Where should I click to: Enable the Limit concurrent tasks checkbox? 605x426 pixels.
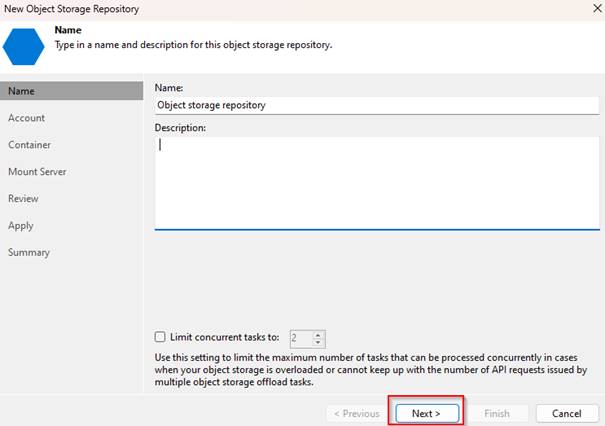click(x=160, y=337)
